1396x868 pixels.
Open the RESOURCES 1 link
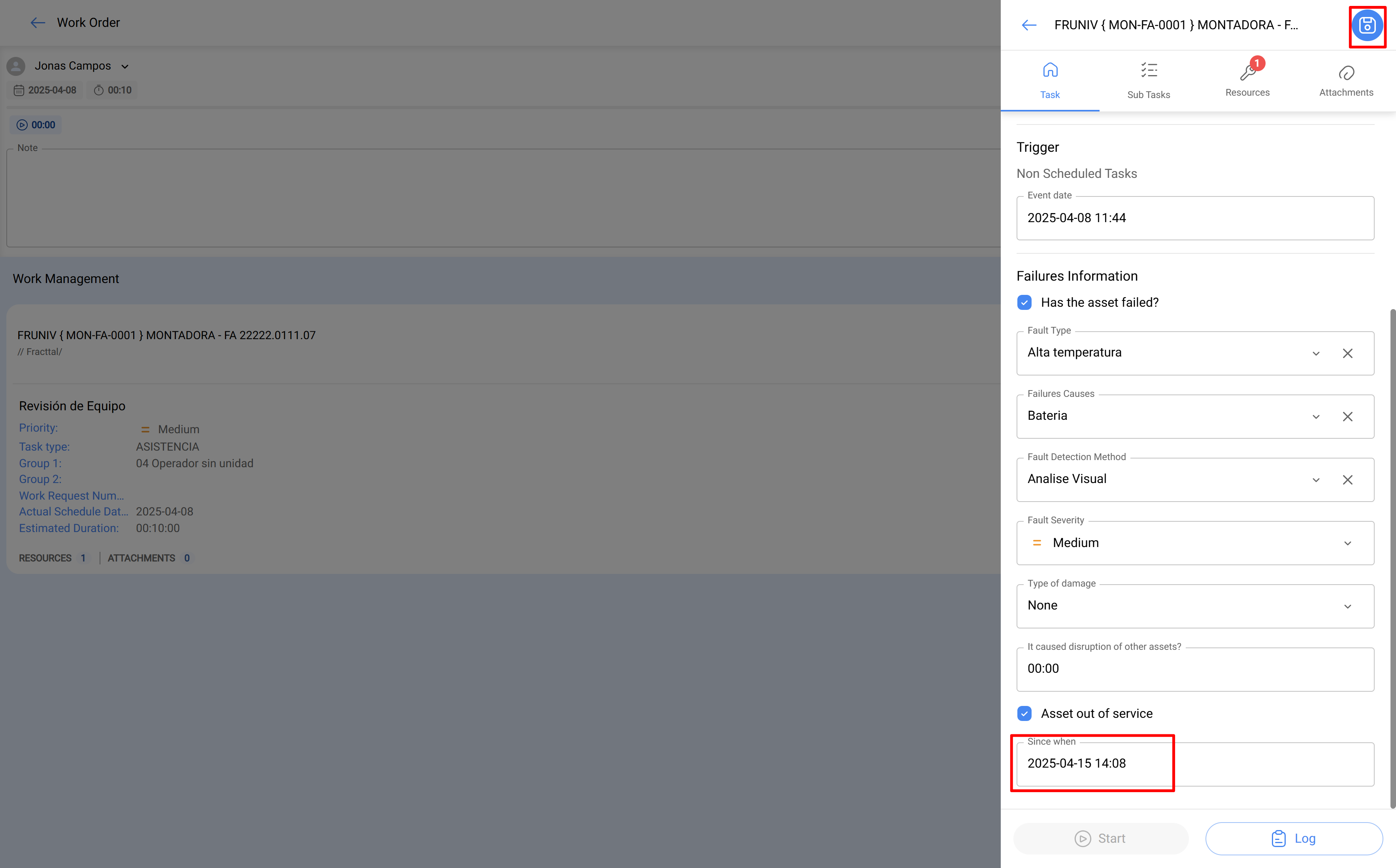click(x=53, y=557)
